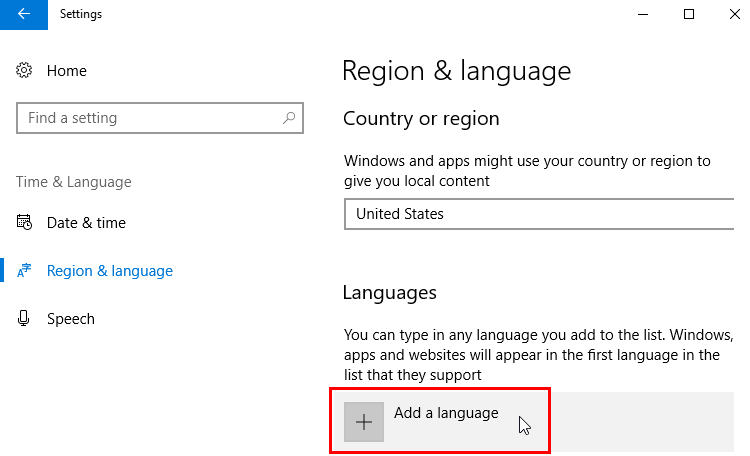Click the Region & language icon
This screenshot has width=750, height=456.
(x=24, y=271)
